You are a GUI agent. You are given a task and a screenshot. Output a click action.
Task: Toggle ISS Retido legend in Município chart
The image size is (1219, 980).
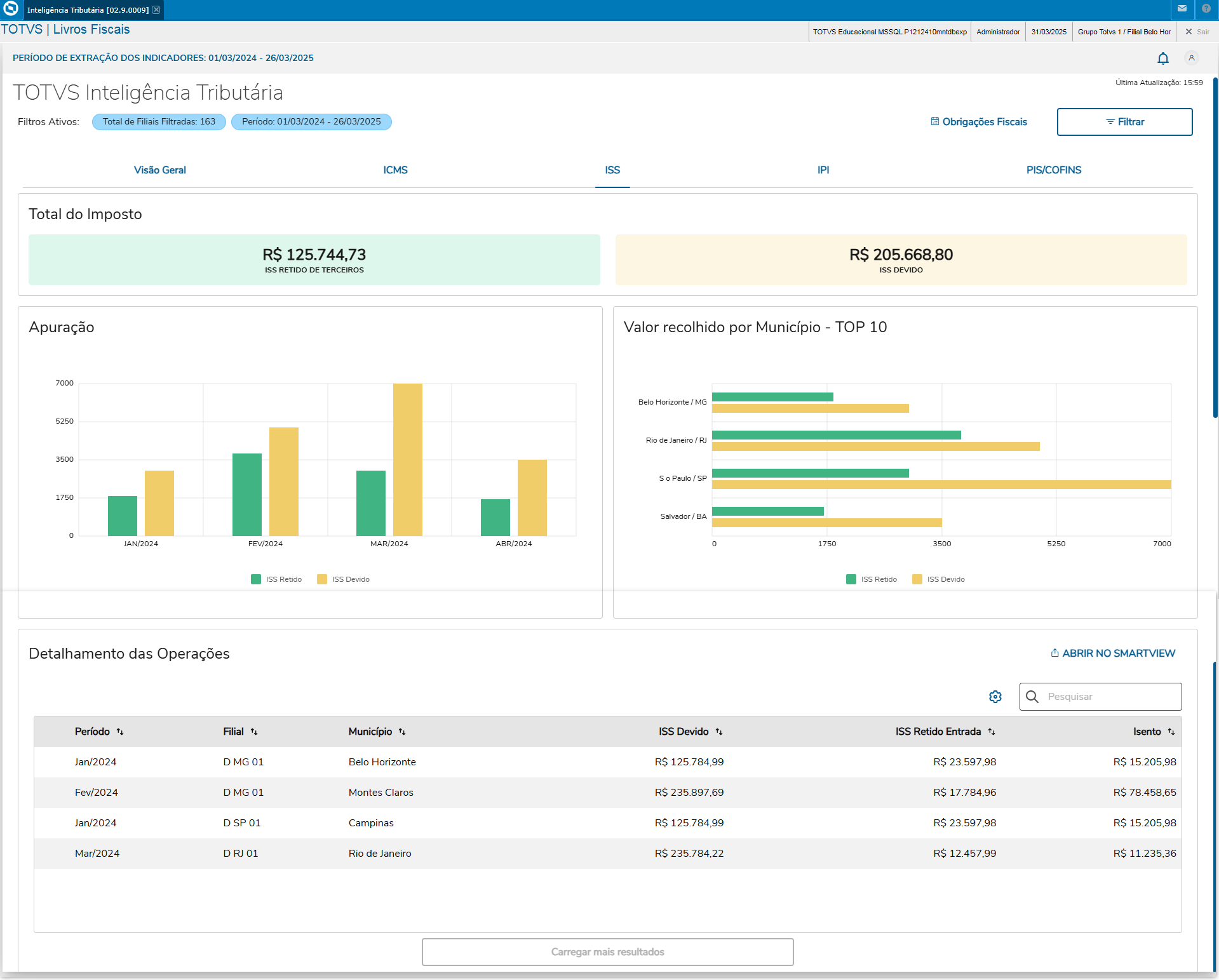(x=872, y=579)
